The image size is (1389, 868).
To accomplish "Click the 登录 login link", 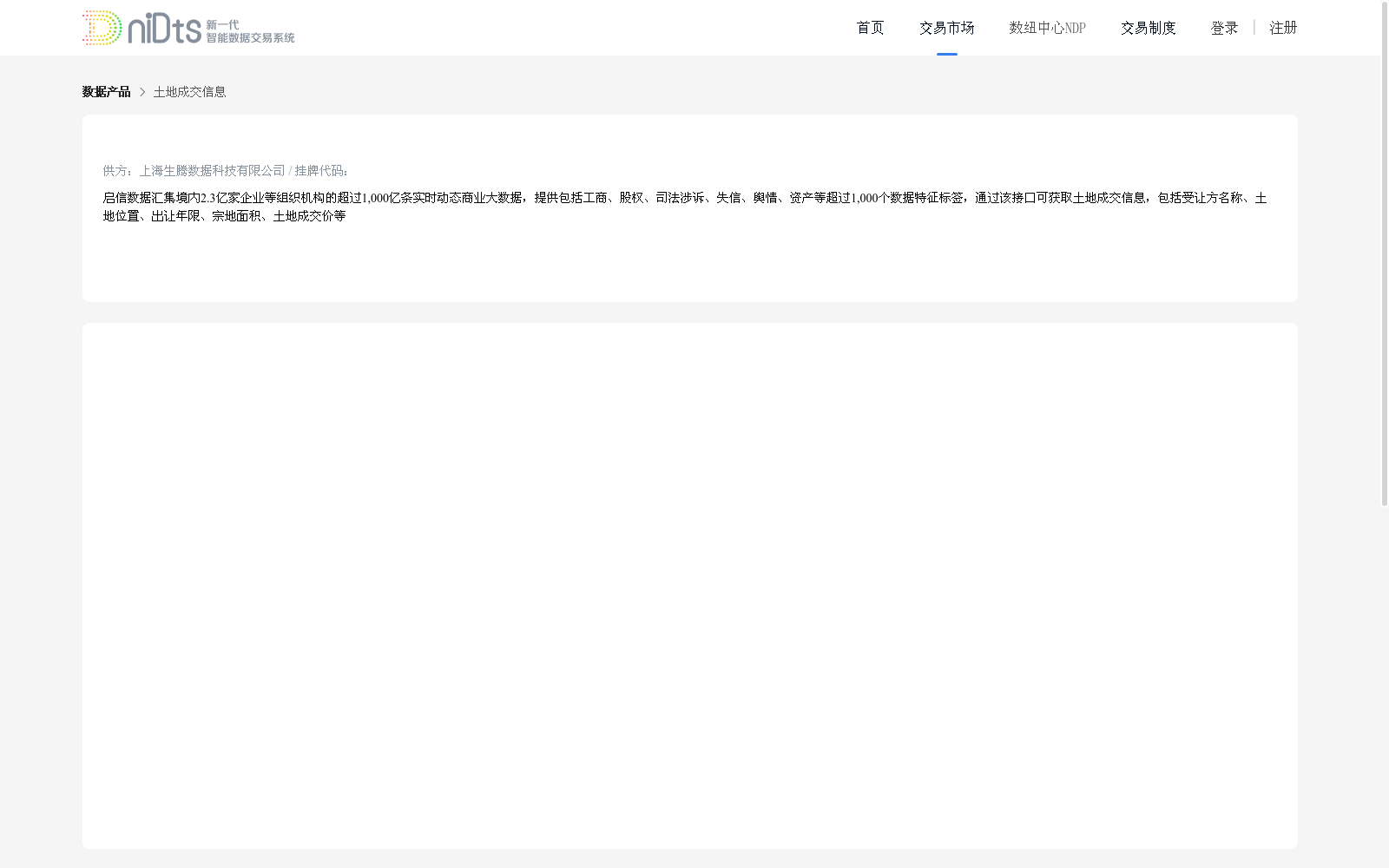I will pyautogui.click(x=1224, y=28).
